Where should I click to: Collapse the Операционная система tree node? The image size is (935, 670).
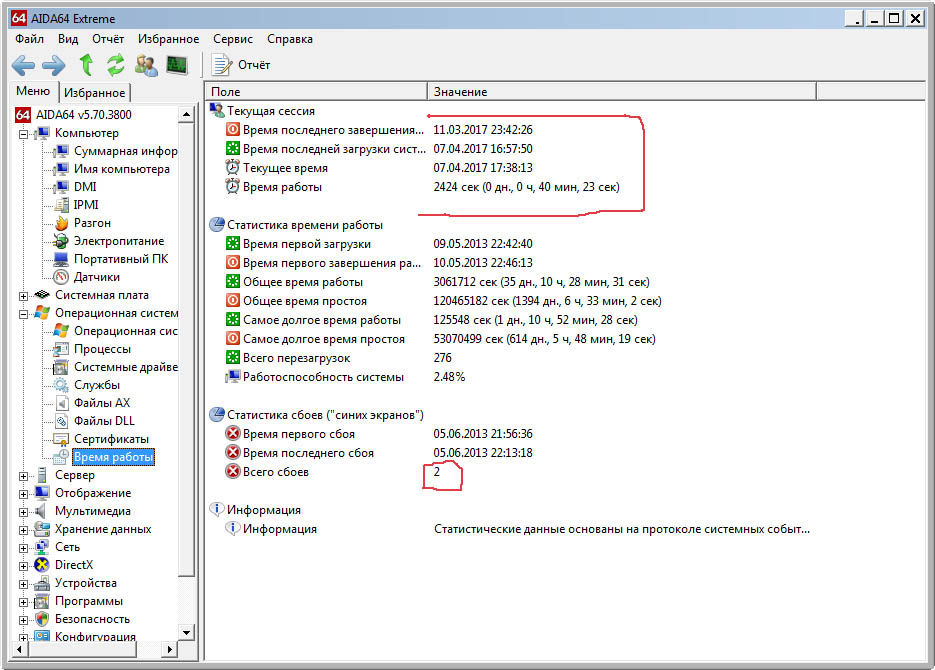[x=23, y=314]
